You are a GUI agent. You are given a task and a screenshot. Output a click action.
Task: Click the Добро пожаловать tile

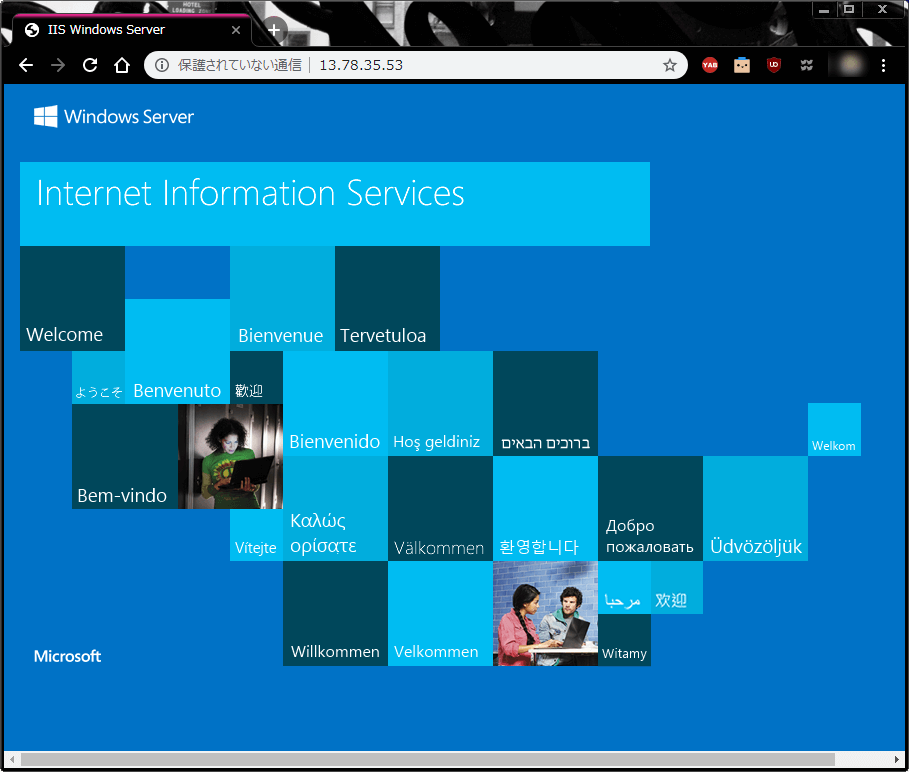pyautogui.click(x=650, y=508)
